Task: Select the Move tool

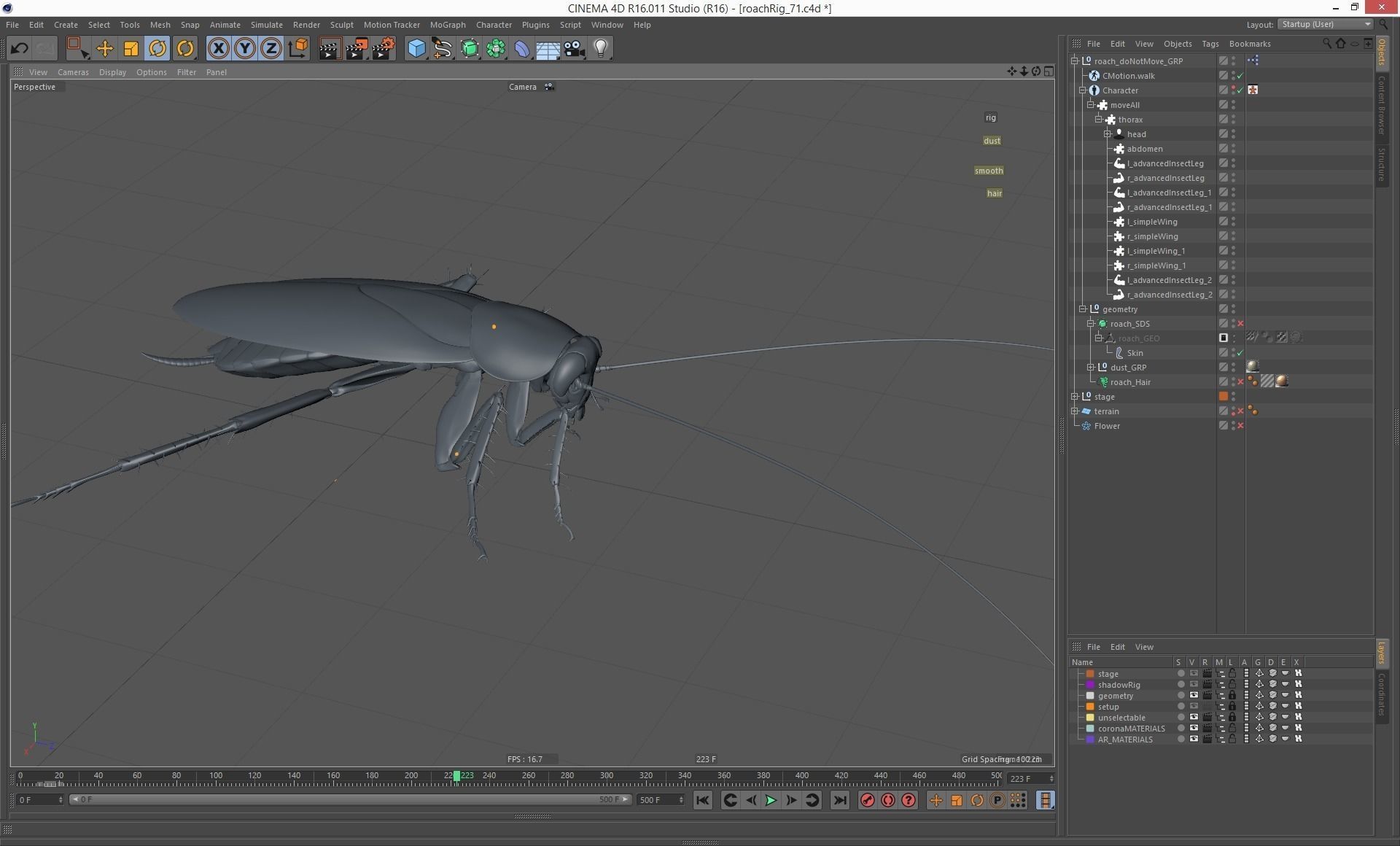Action: pyautogui.click(x=104, y=49)
